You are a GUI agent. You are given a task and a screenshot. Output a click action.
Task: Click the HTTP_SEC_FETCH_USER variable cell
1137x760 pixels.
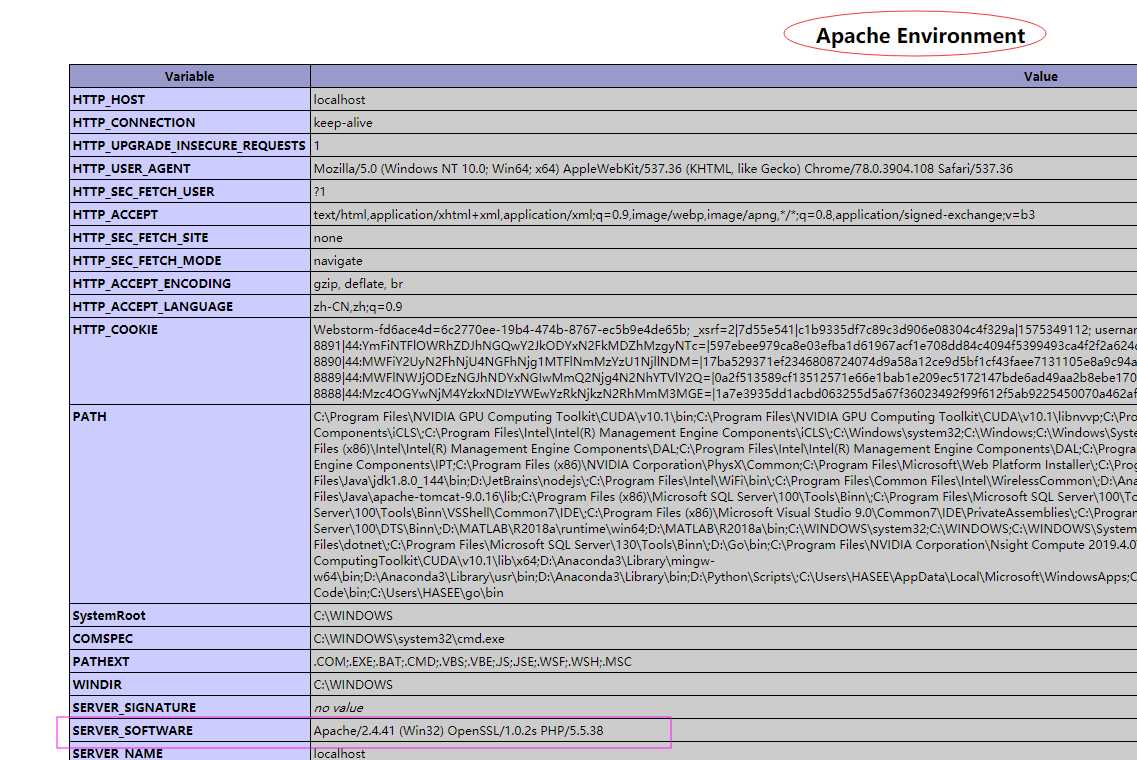click(189, 191)
